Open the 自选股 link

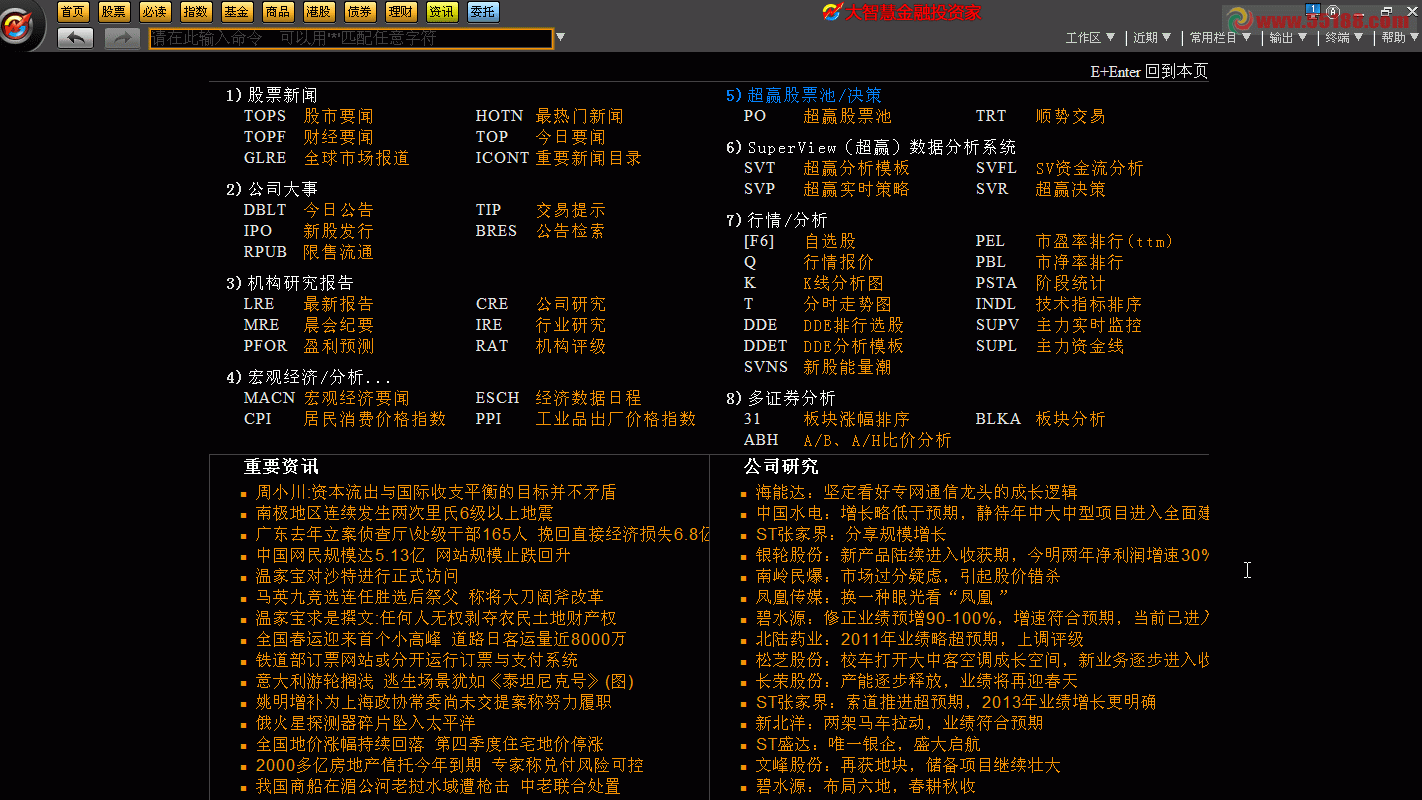(x=830, y=241)
